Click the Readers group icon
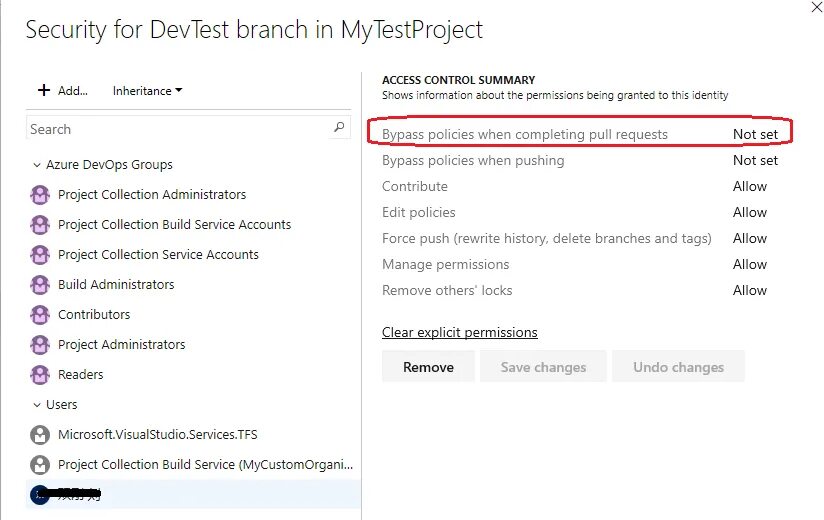The width and height of the screenshot is (824, 520). point(40,375)
